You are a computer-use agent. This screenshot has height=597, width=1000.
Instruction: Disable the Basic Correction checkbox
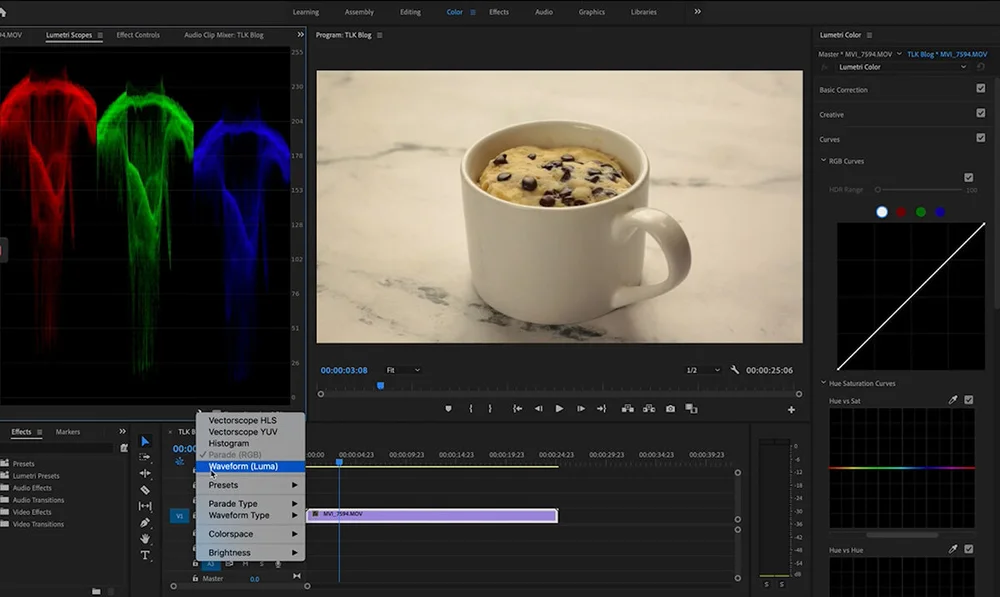(980, 89)
